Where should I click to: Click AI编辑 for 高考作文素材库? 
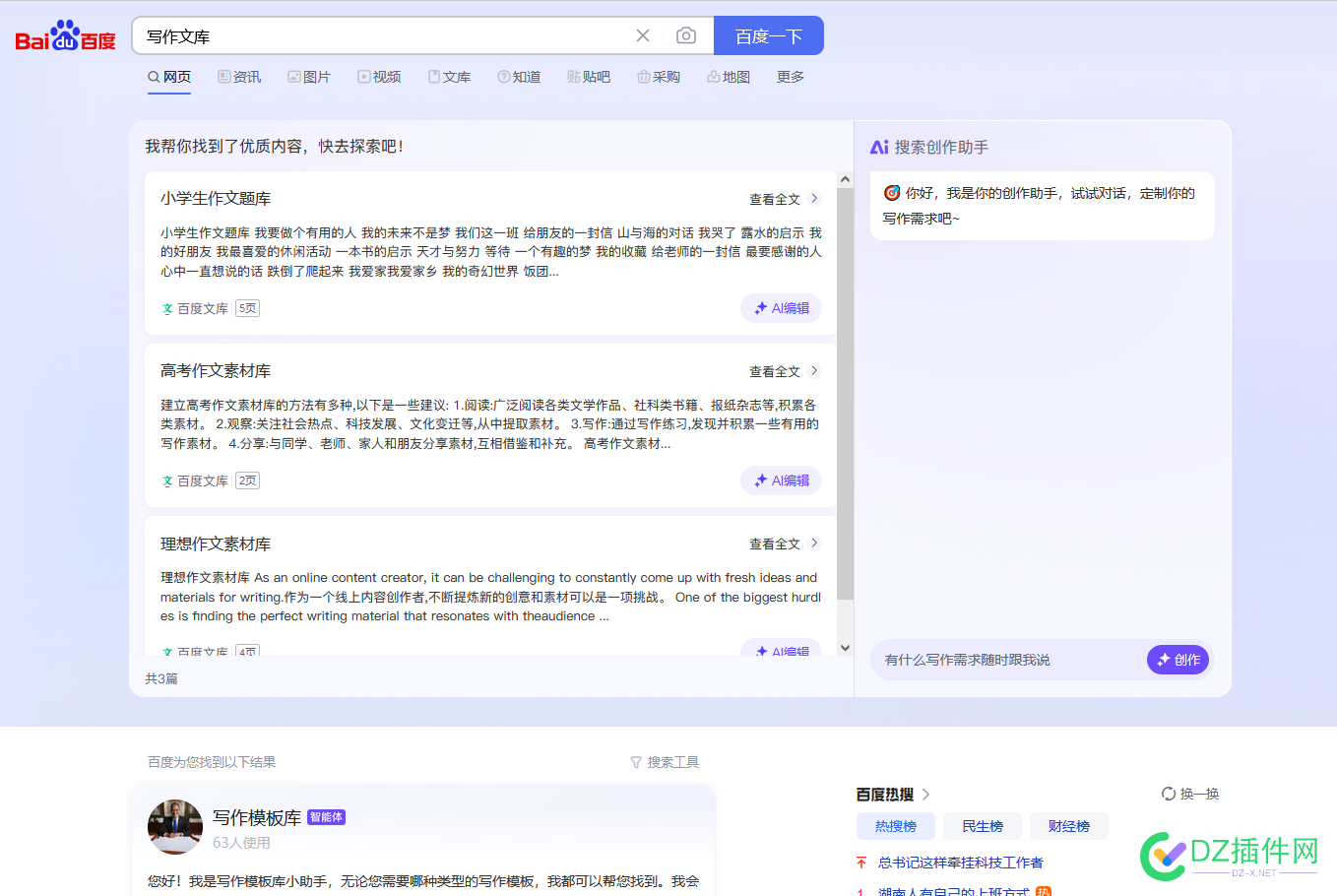pyautogui.click(x=782, y=480)
